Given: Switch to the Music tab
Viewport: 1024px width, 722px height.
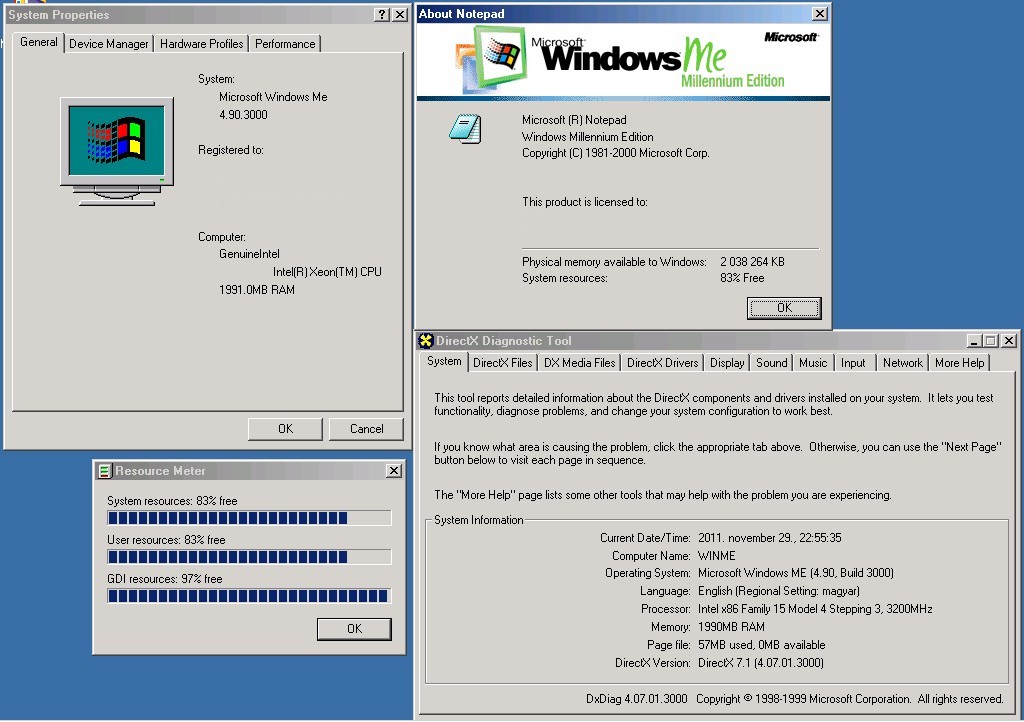Looking at the screenshot, I should coord(813,363).
